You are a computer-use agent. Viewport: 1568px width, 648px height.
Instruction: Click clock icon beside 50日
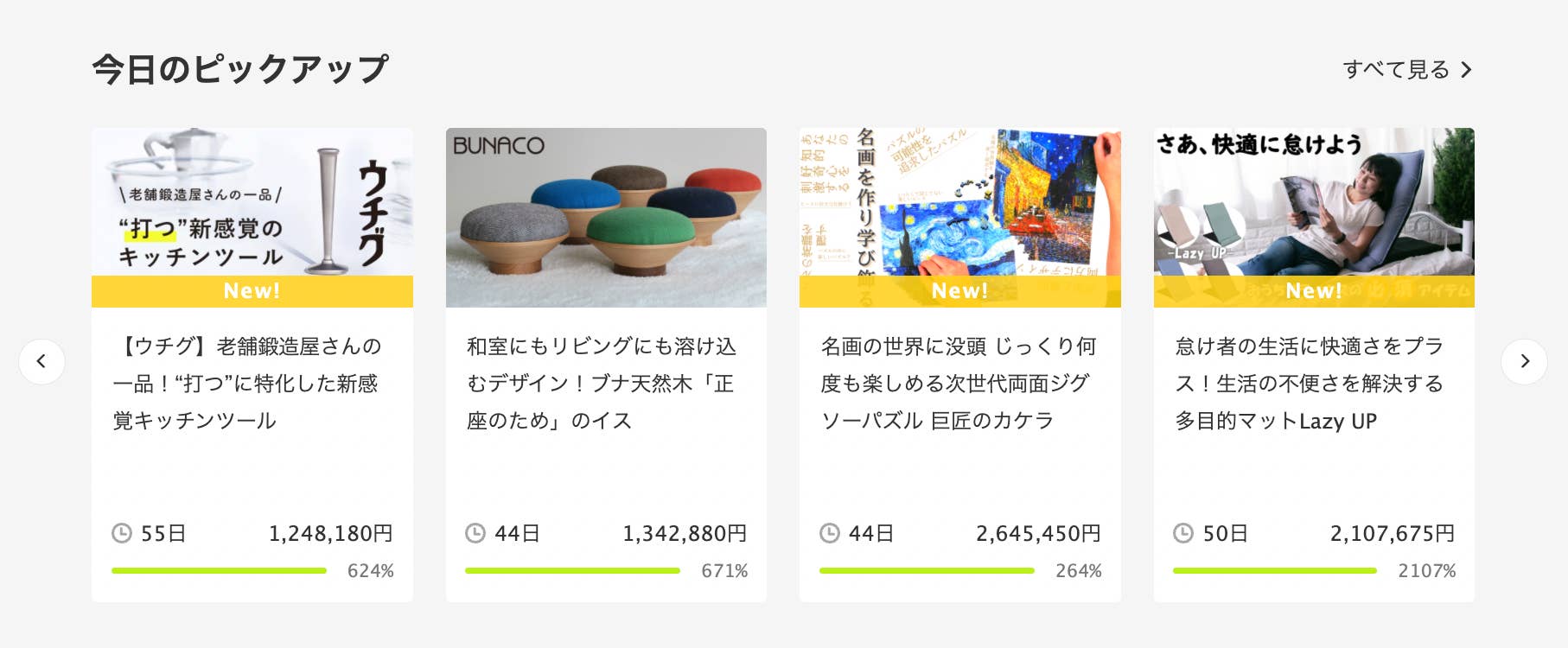point(1183,533)
